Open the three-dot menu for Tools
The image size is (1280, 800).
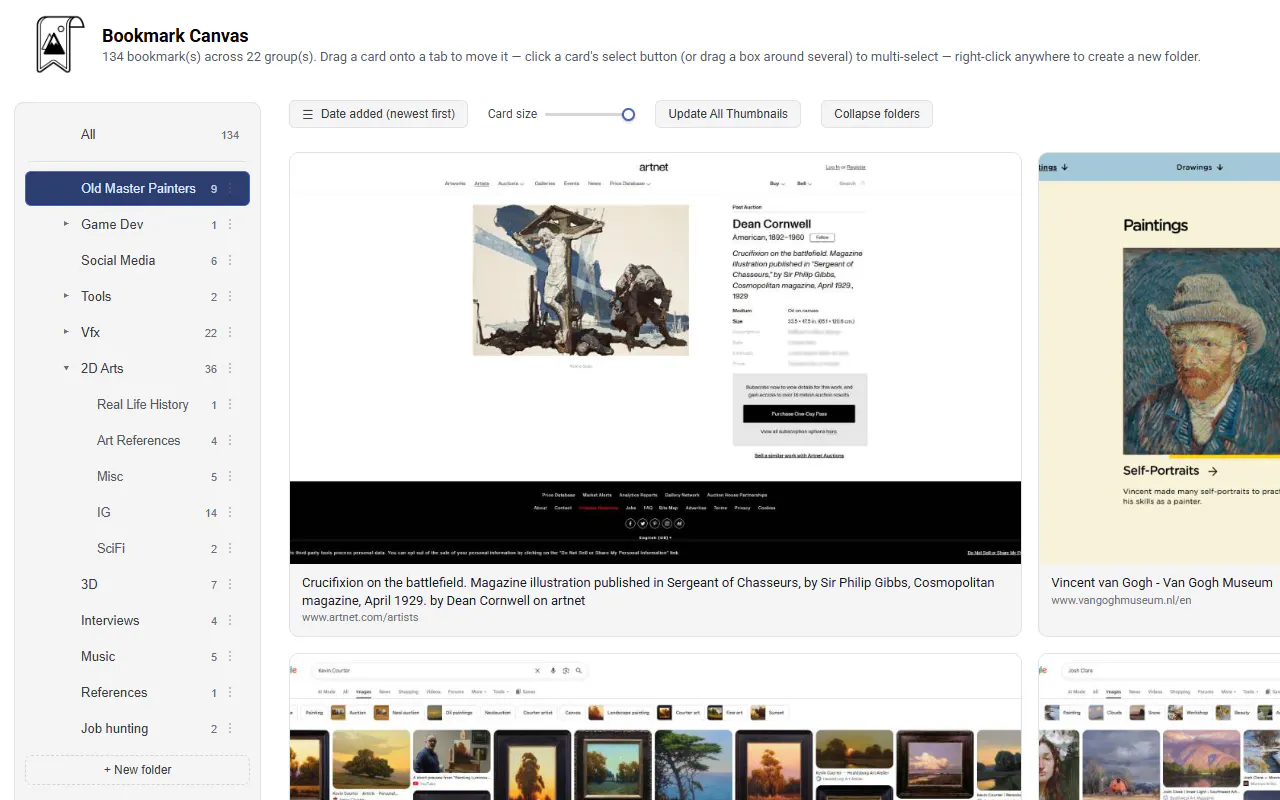[230, 296]
